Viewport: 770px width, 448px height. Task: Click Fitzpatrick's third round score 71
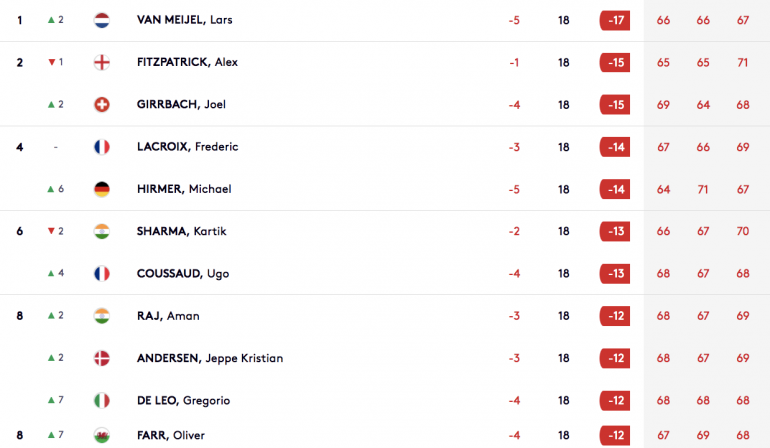[x=742, y=62]
